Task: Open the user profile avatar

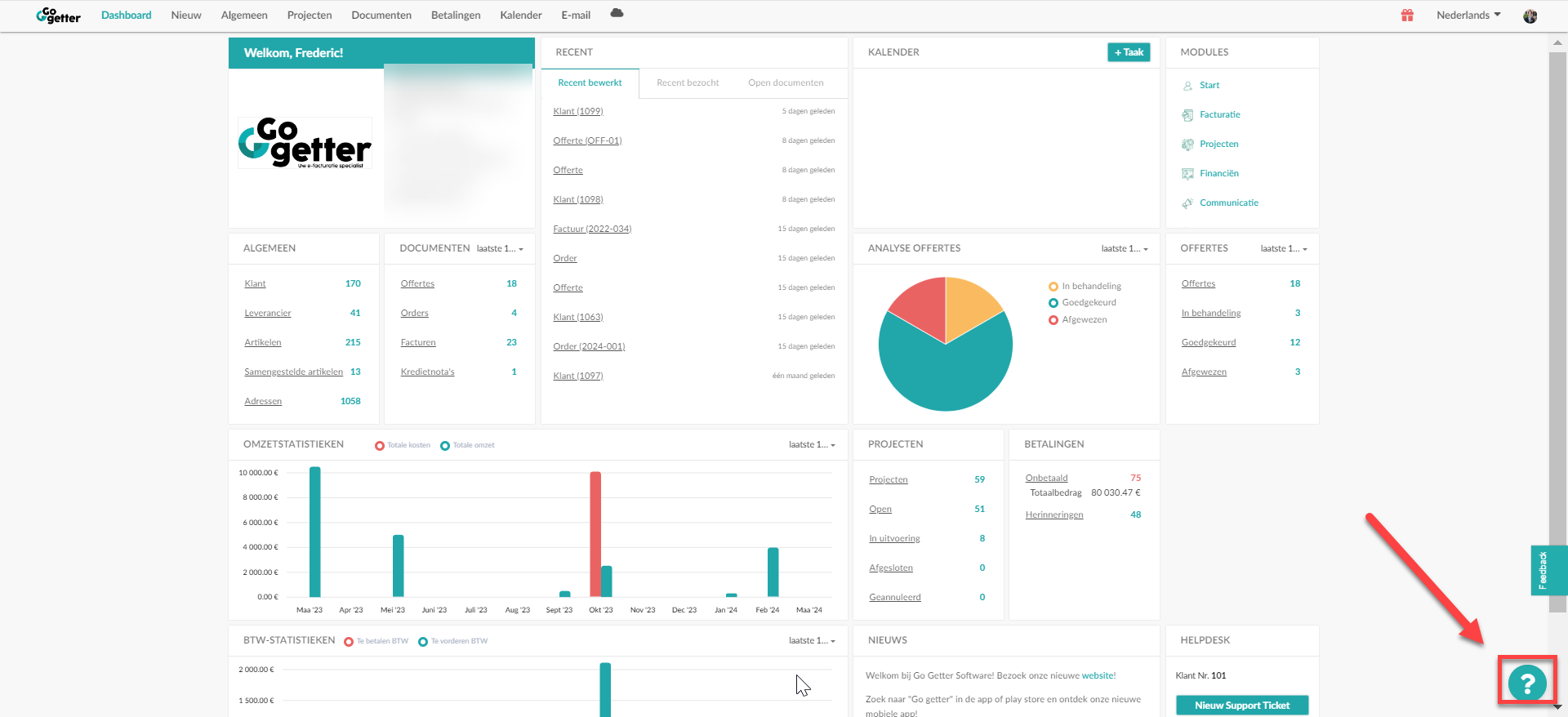Action: (x=1530, y=16)
